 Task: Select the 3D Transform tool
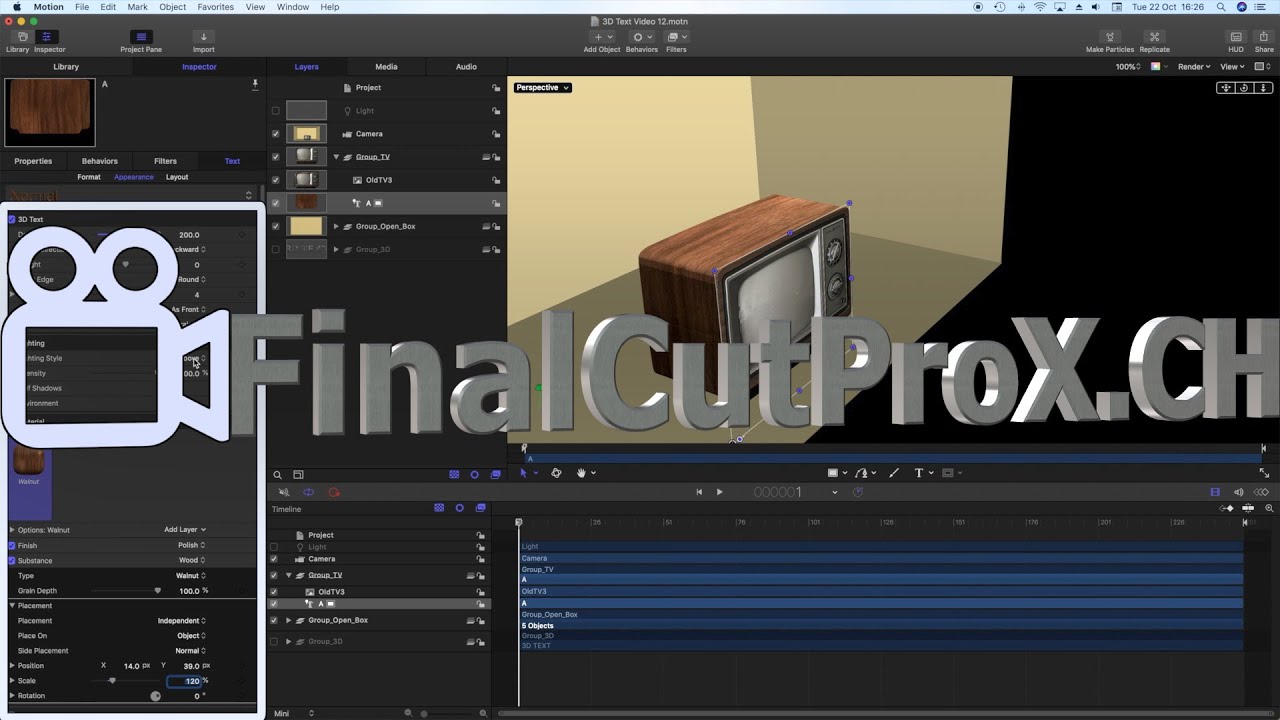(x=556, y=473)
